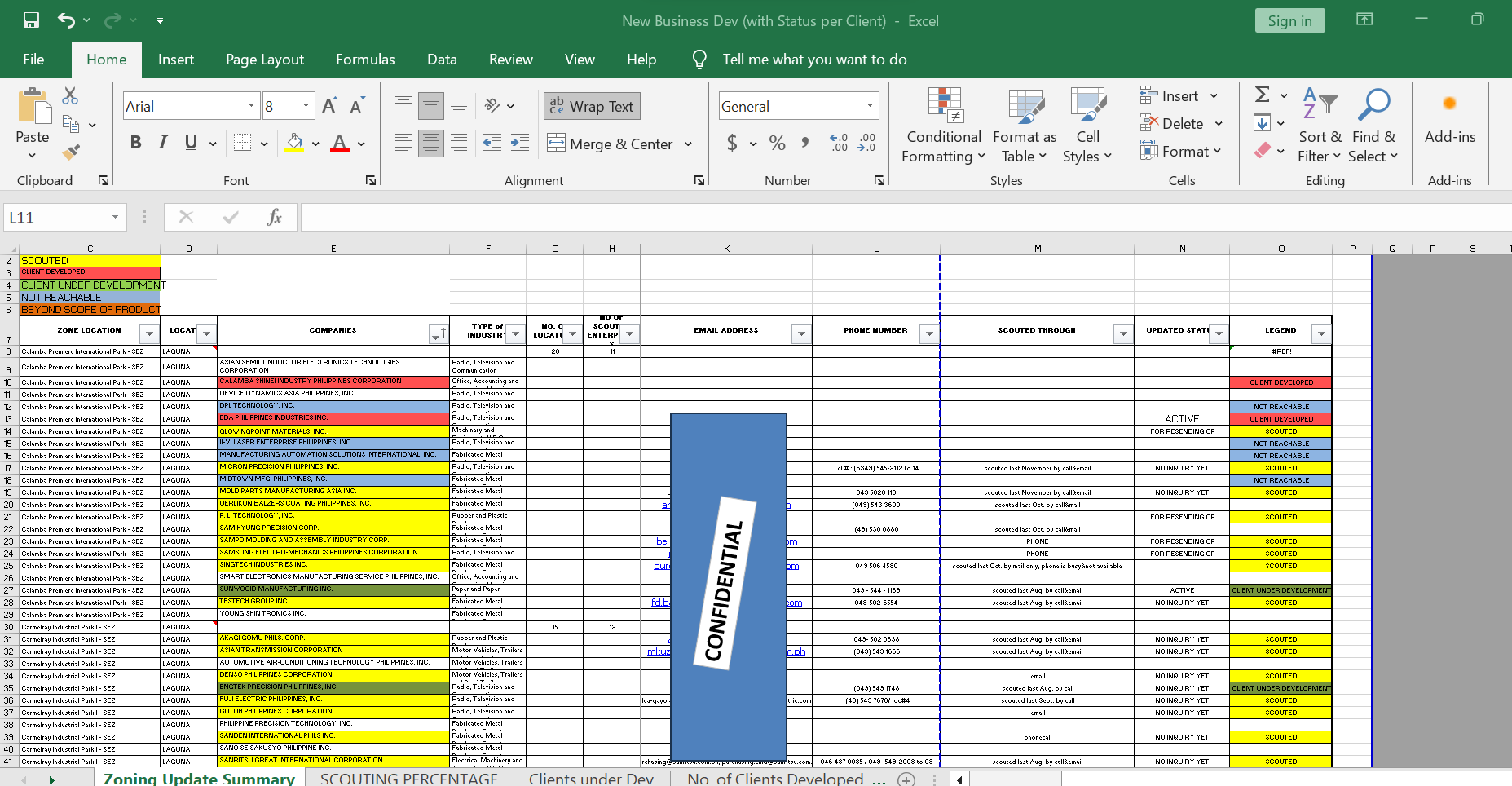This screenshot has width=1512, height=786.
Task: Expand the Merge & Center options arrow
Action: (688, 144)
